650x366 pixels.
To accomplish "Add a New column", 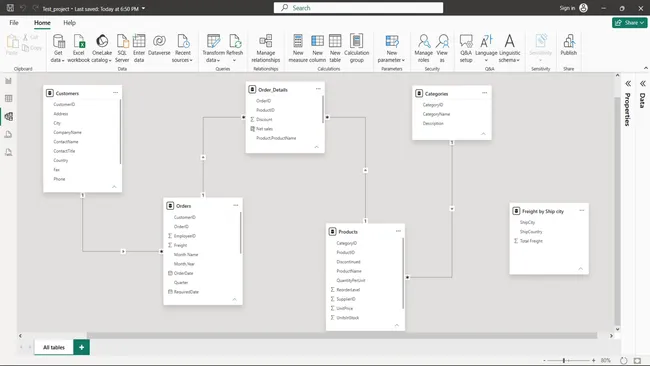I will point(318,48).
